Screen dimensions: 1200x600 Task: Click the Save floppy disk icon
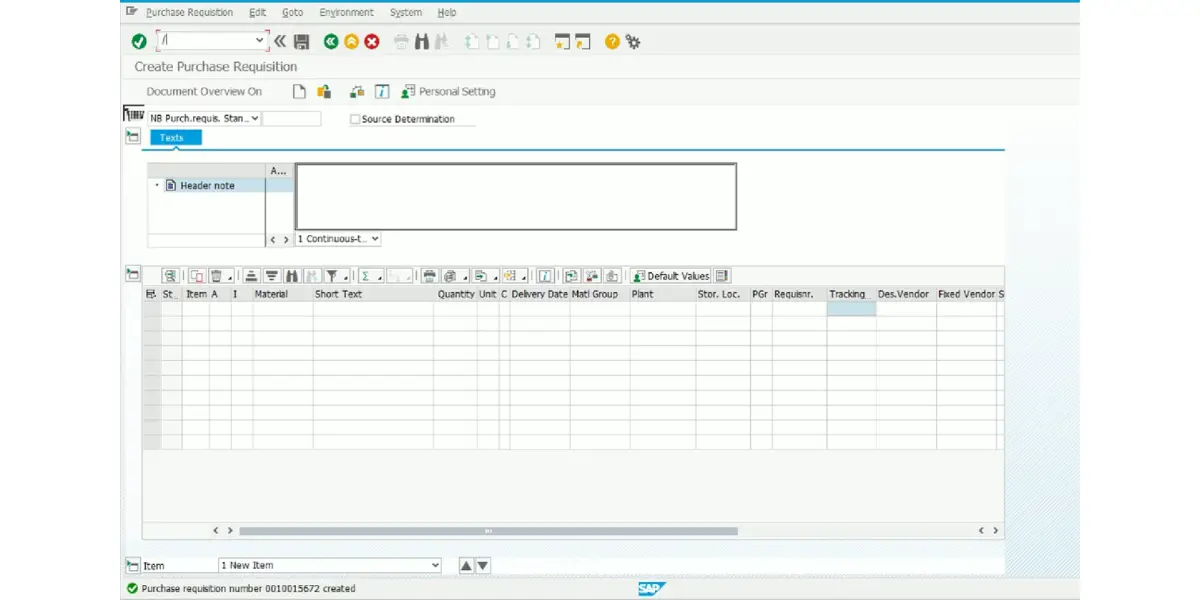click(x=301, y=41)
